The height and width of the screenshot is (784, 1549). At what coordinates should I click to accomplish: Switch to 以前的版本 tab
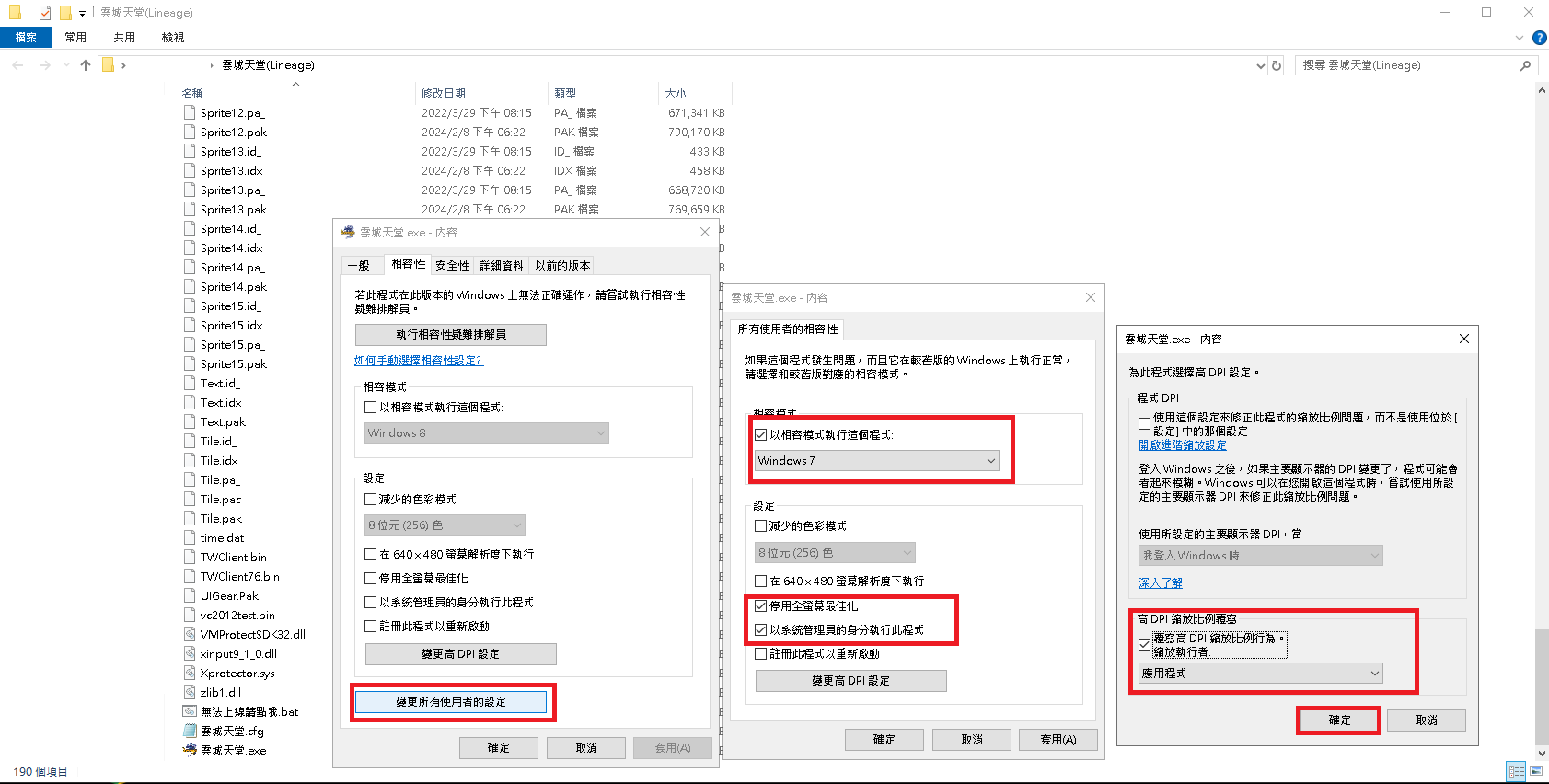pos(562,265)
